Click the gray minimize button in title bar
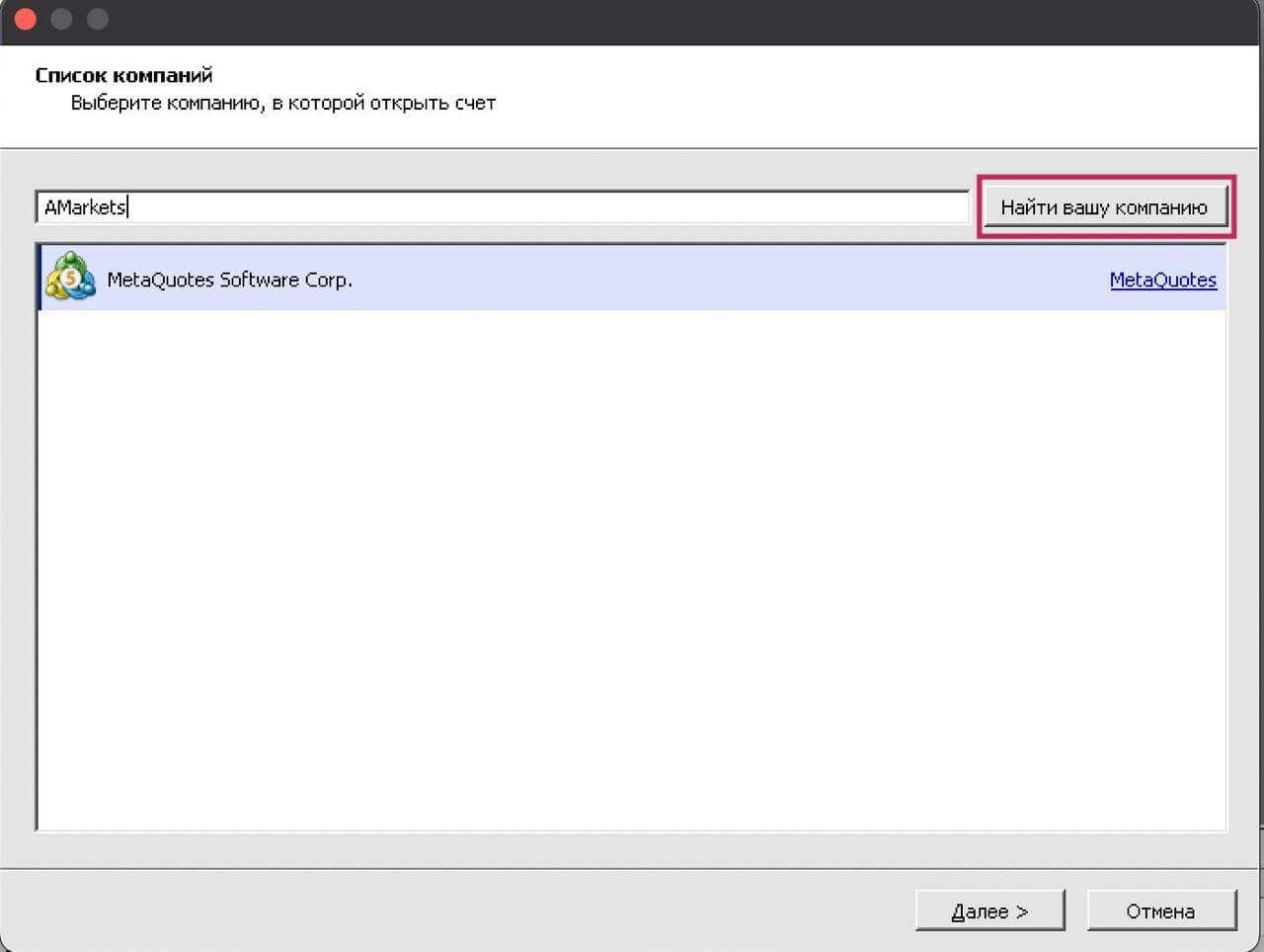 click(61, 20)
